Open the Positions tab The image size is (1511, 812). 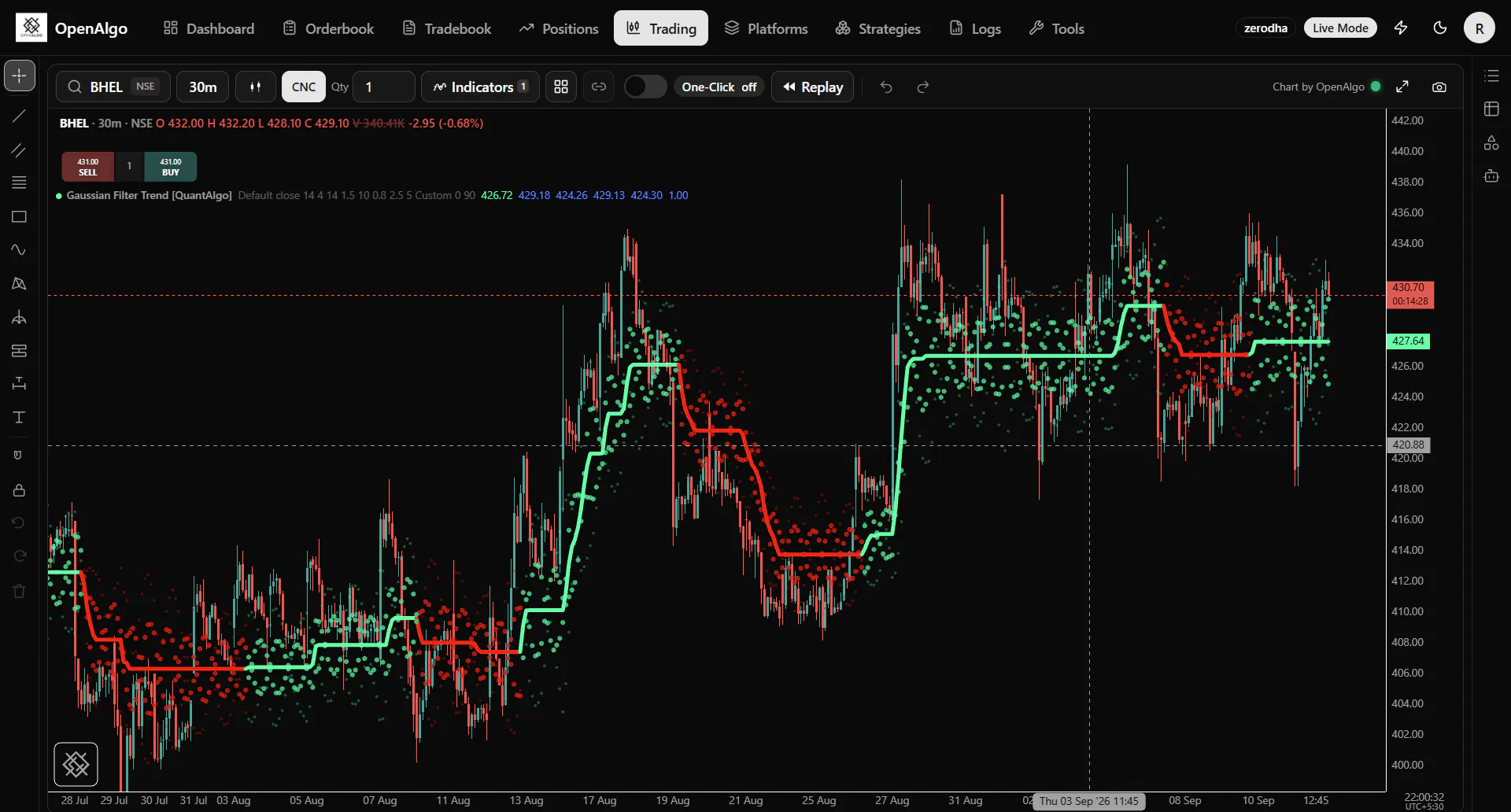coord(559,28)
